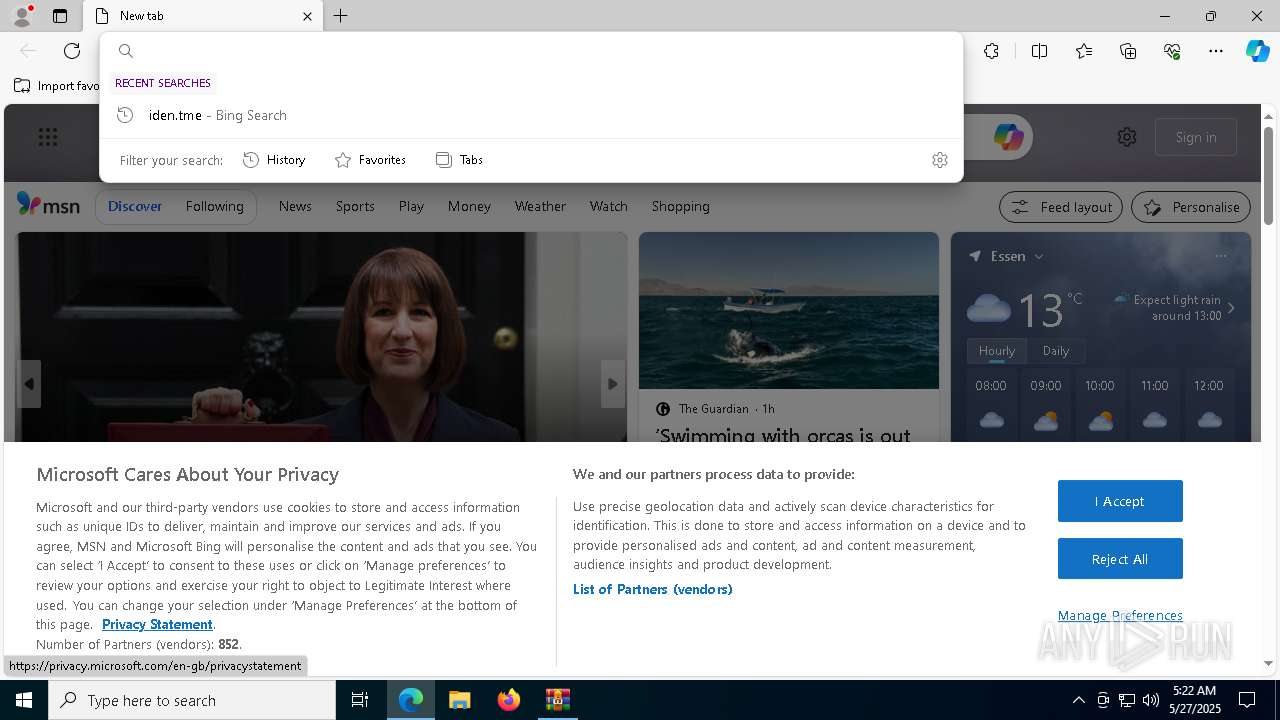Open the tab actions menu icon
Screen dimensions: 1280x720
coord(60,16)
